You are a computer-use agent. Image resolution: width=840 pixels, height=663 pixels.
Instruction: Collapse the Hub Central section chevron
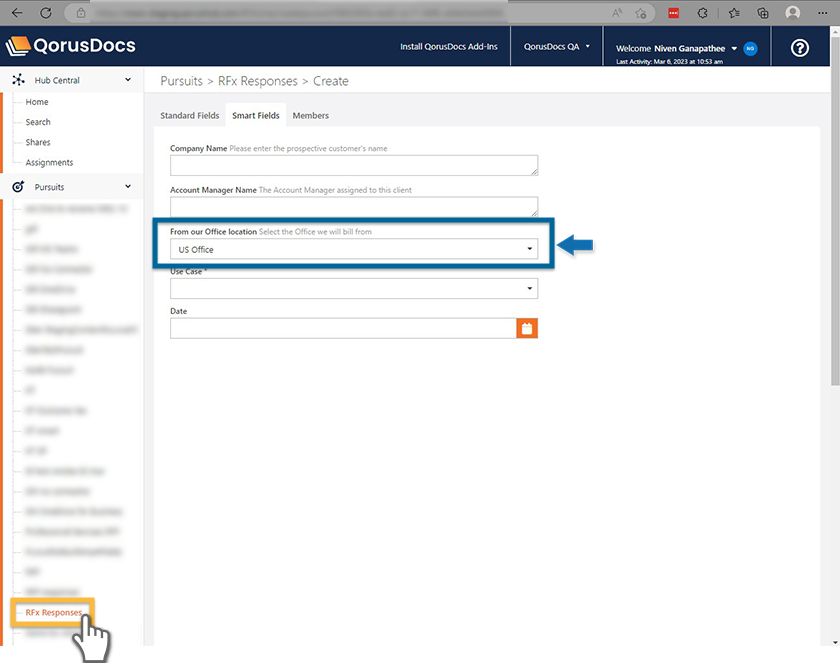tap(128, 80)
